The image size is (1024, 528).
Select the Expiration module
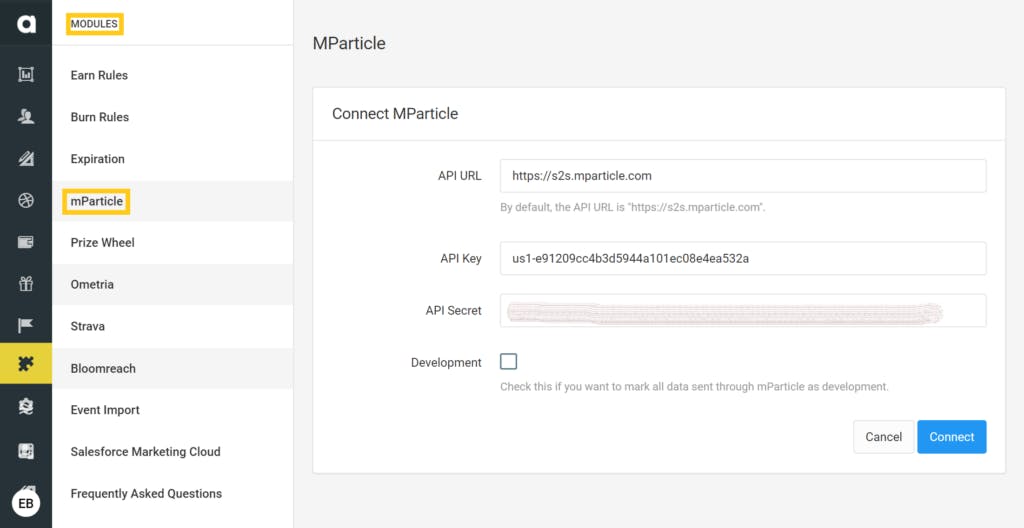pyautogui.click(x=172, y=159)
